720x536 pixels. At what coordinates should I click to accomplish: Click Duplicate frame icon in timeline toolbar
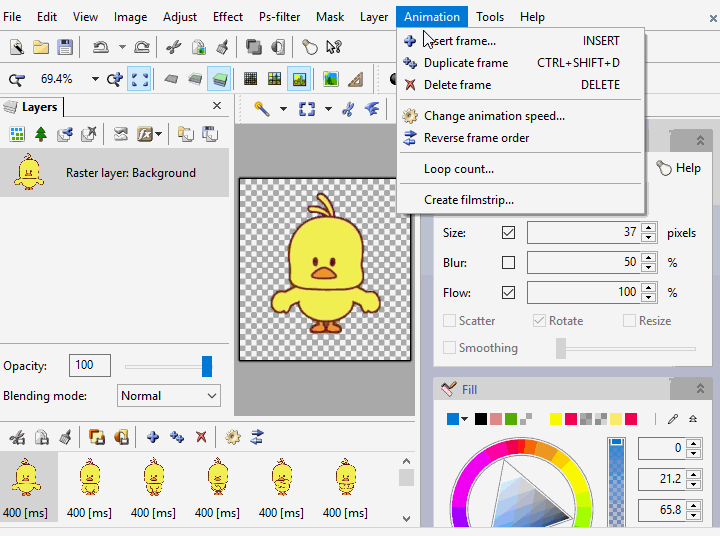(x=177, y=437)
